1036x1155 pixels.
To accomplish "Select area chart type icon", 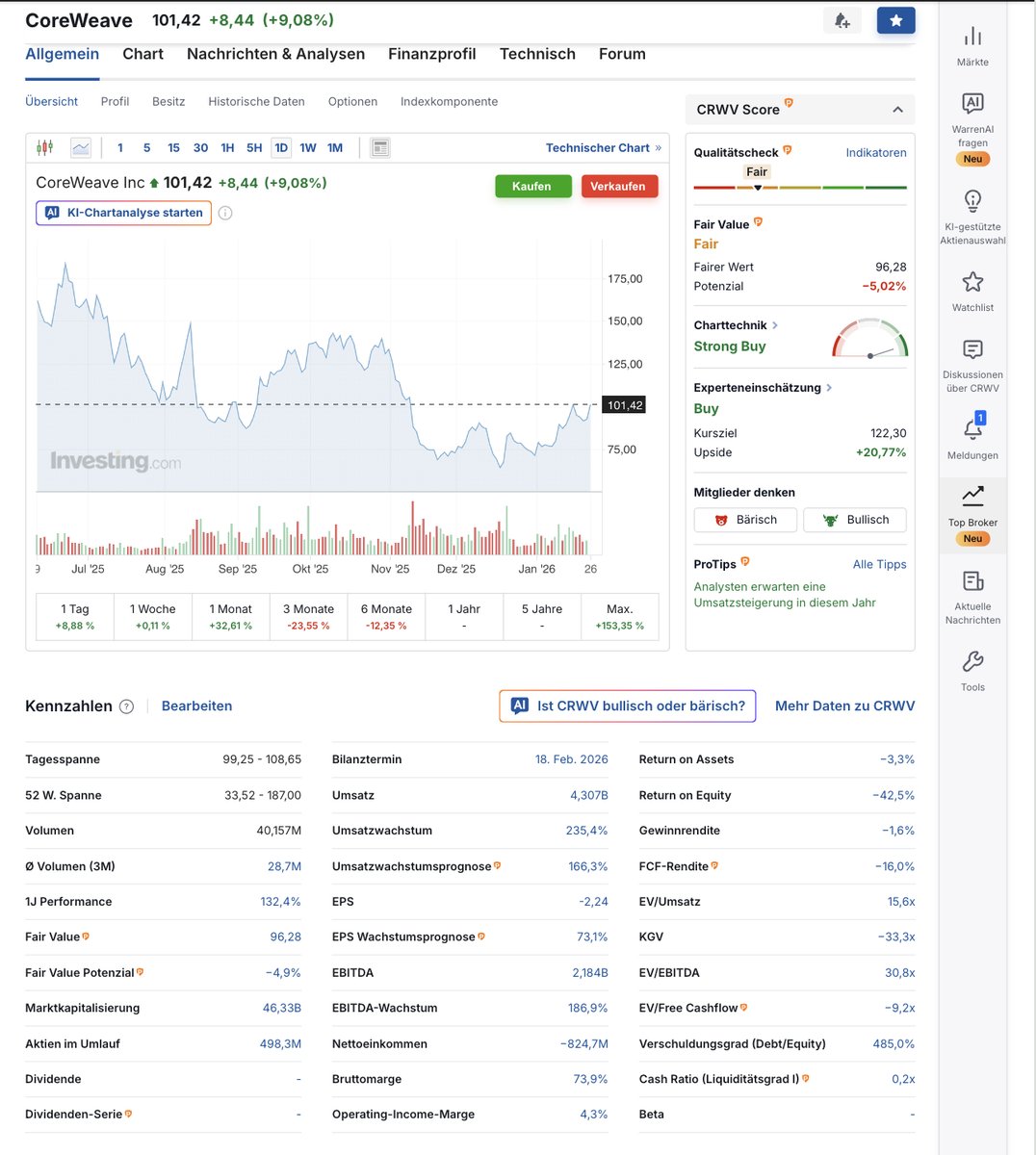I will (81, 147).
